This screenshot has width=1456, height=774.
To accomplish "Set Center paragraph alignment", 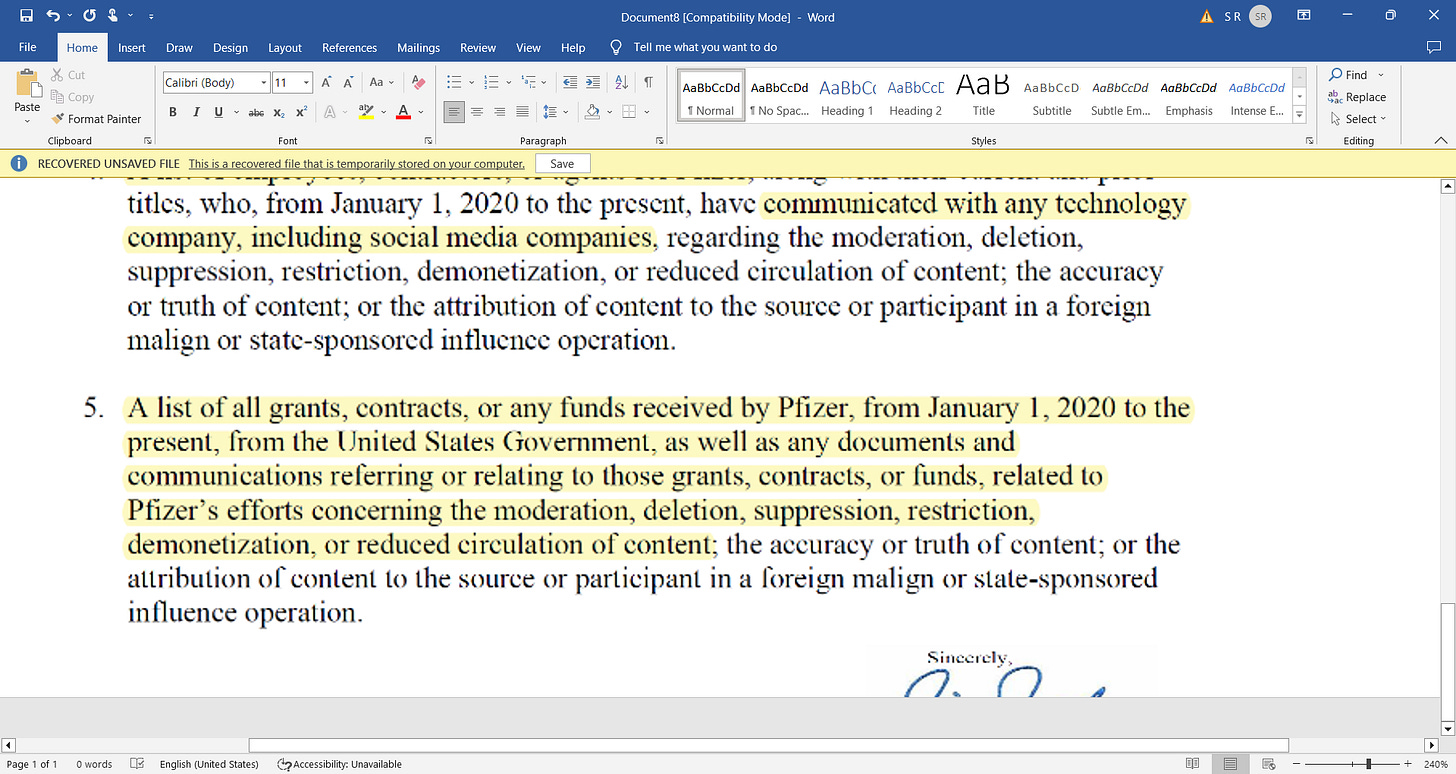I will click(x=476, y=112).
